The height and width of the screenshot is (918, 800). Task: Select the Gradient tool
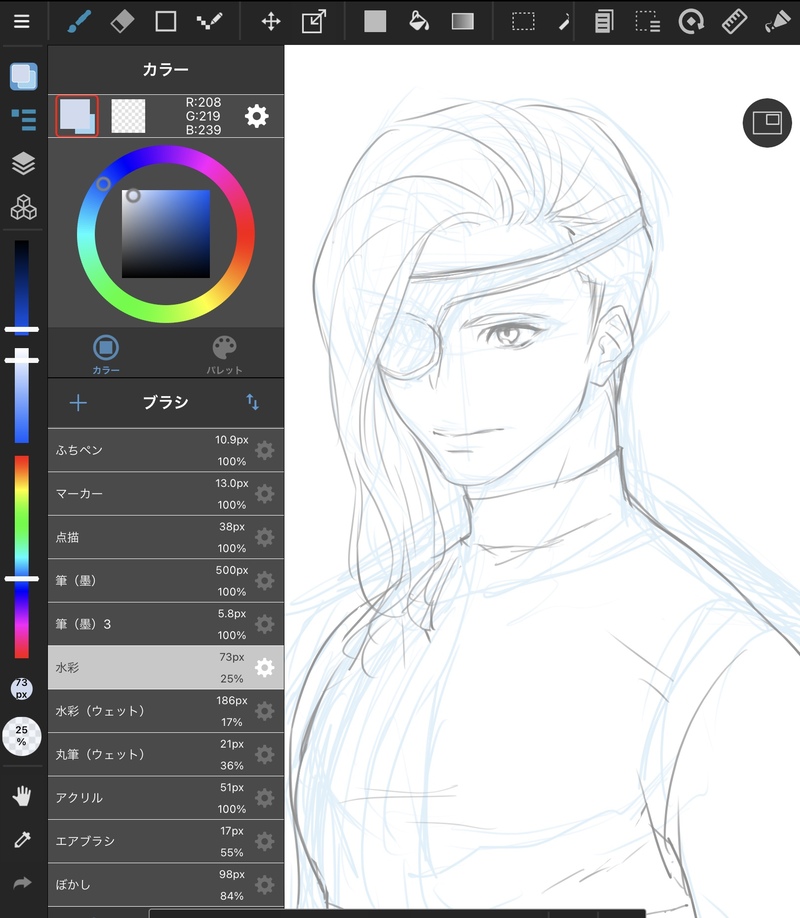coord(463,22)
